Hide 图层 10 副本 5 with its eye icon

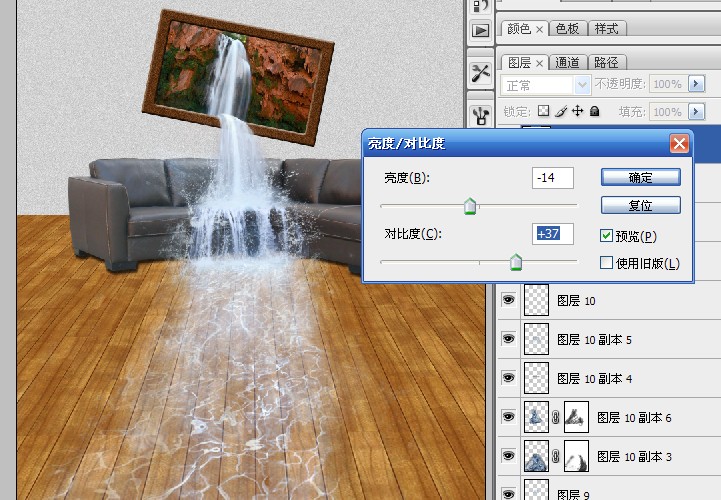tap(508, 339)
